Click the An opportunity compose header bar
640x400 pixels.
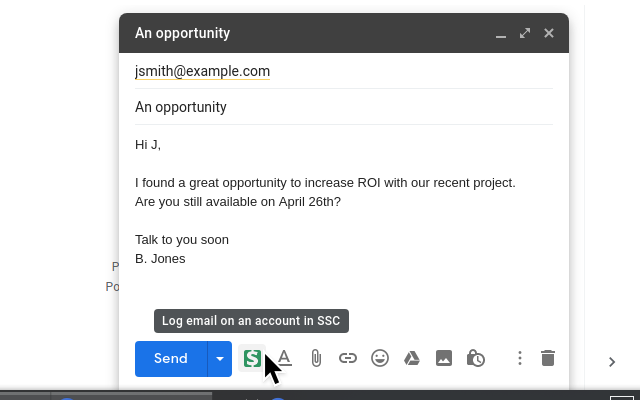(x=310, y=33)
